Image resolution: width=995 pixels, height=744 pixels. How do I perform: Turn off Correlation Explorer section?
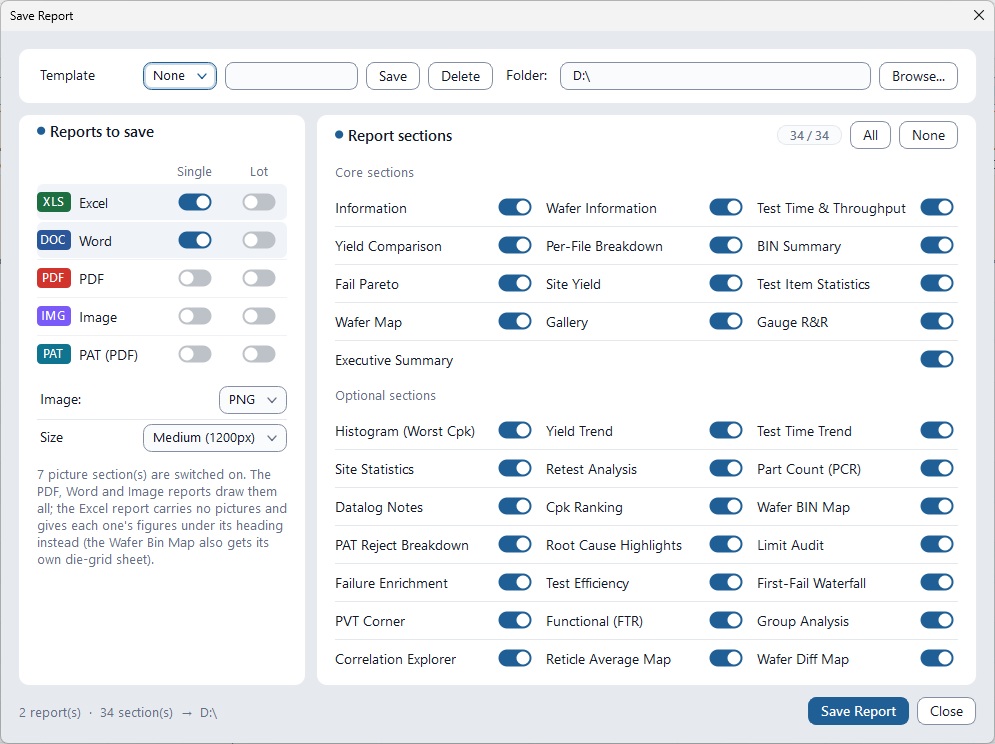click(x=515, y=659)
